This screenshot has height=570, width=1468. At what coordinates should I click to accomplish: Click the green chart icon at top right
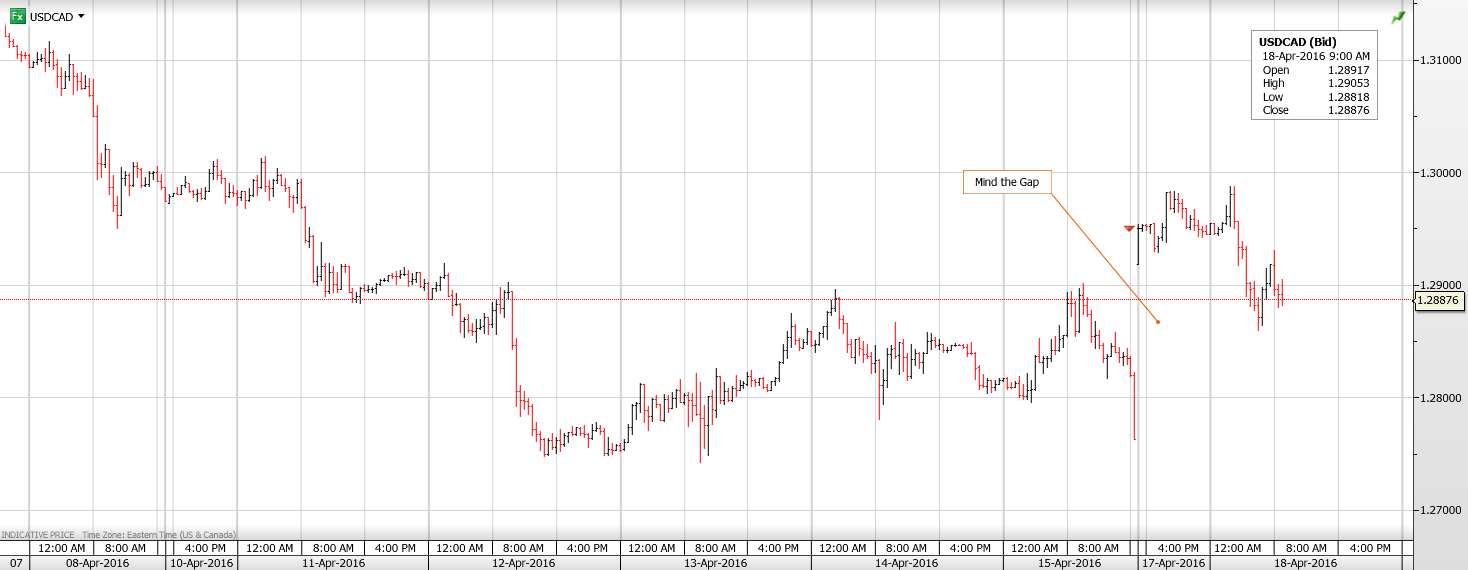[1397, 18]
